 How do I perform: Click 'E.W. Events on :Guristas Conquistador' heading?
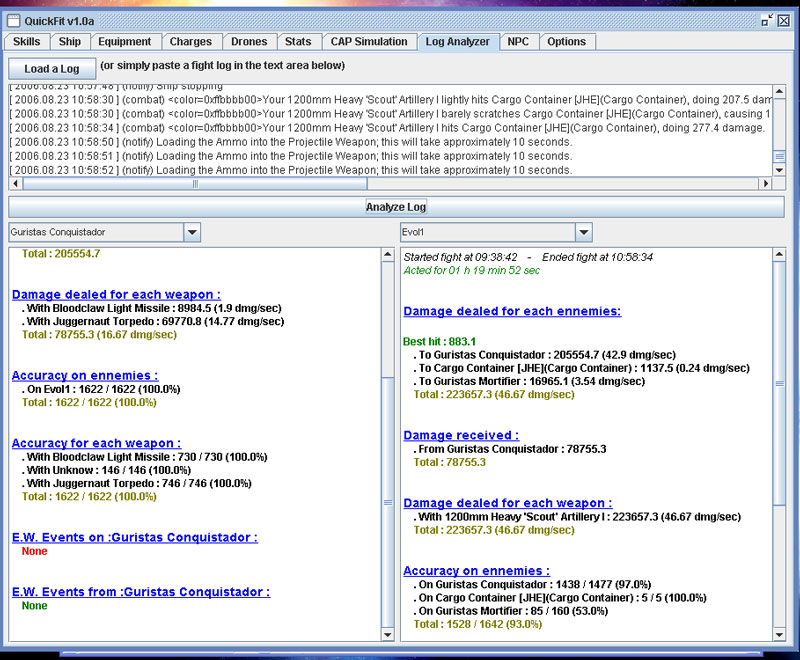[x=134, y=537]
